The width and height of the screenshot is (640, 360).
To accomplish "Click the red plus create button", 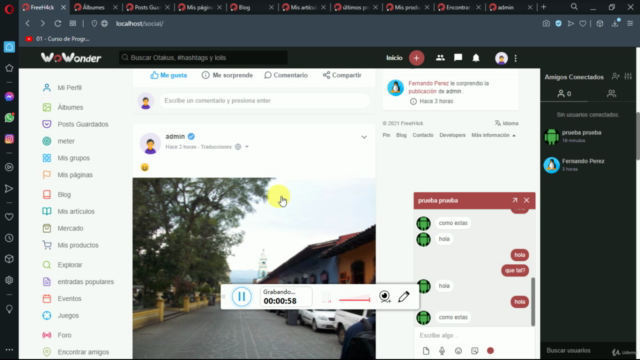I will (x=416, y=58).
